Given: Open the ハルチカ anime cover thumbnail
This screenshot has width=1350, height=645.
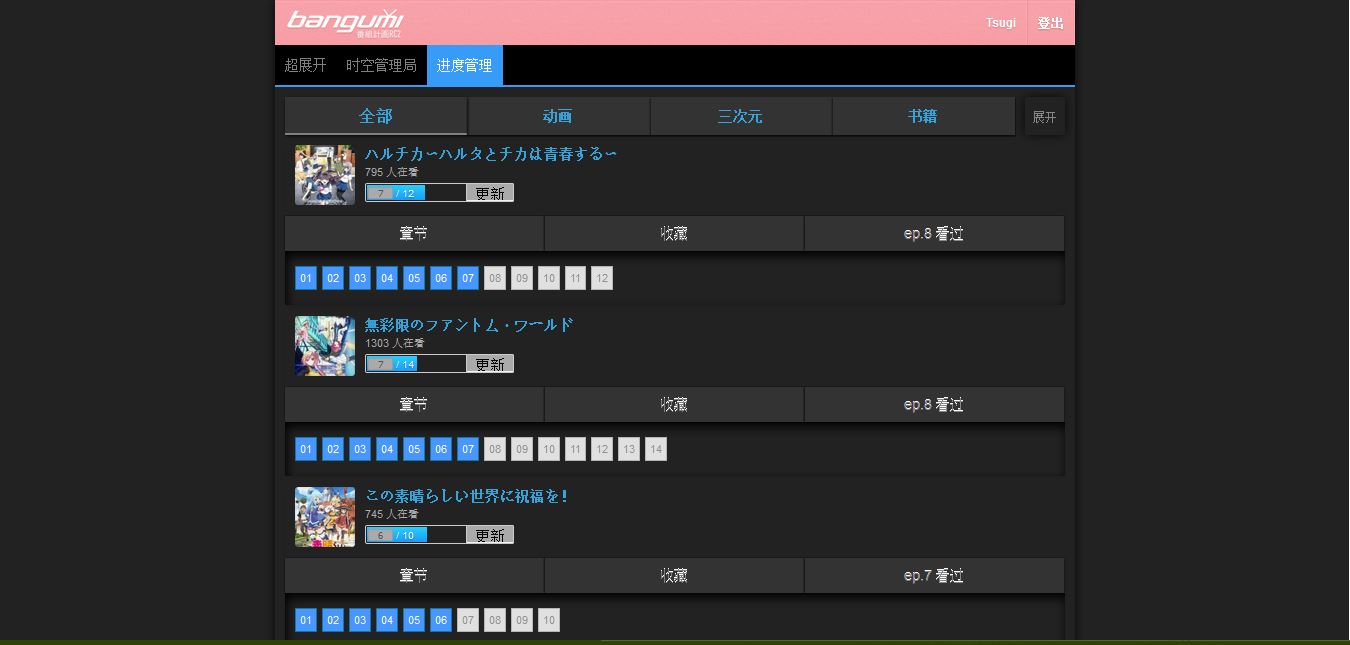Looking at the screenshot, I should pos(324,175).
